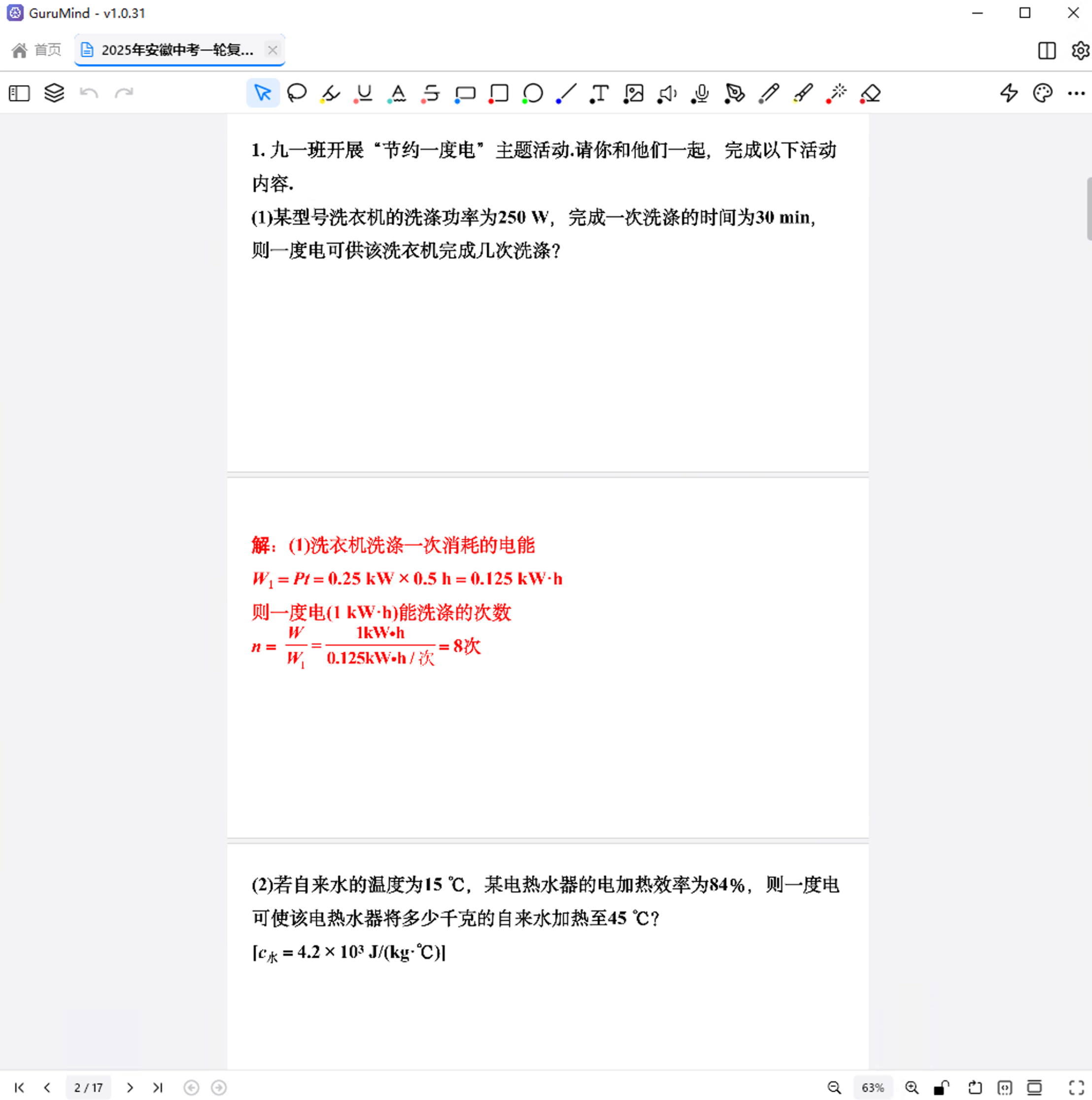The width and height of the screenshot is (1092, 1100).
Task: Click the speaker audio tool
Action: [667, 93]
